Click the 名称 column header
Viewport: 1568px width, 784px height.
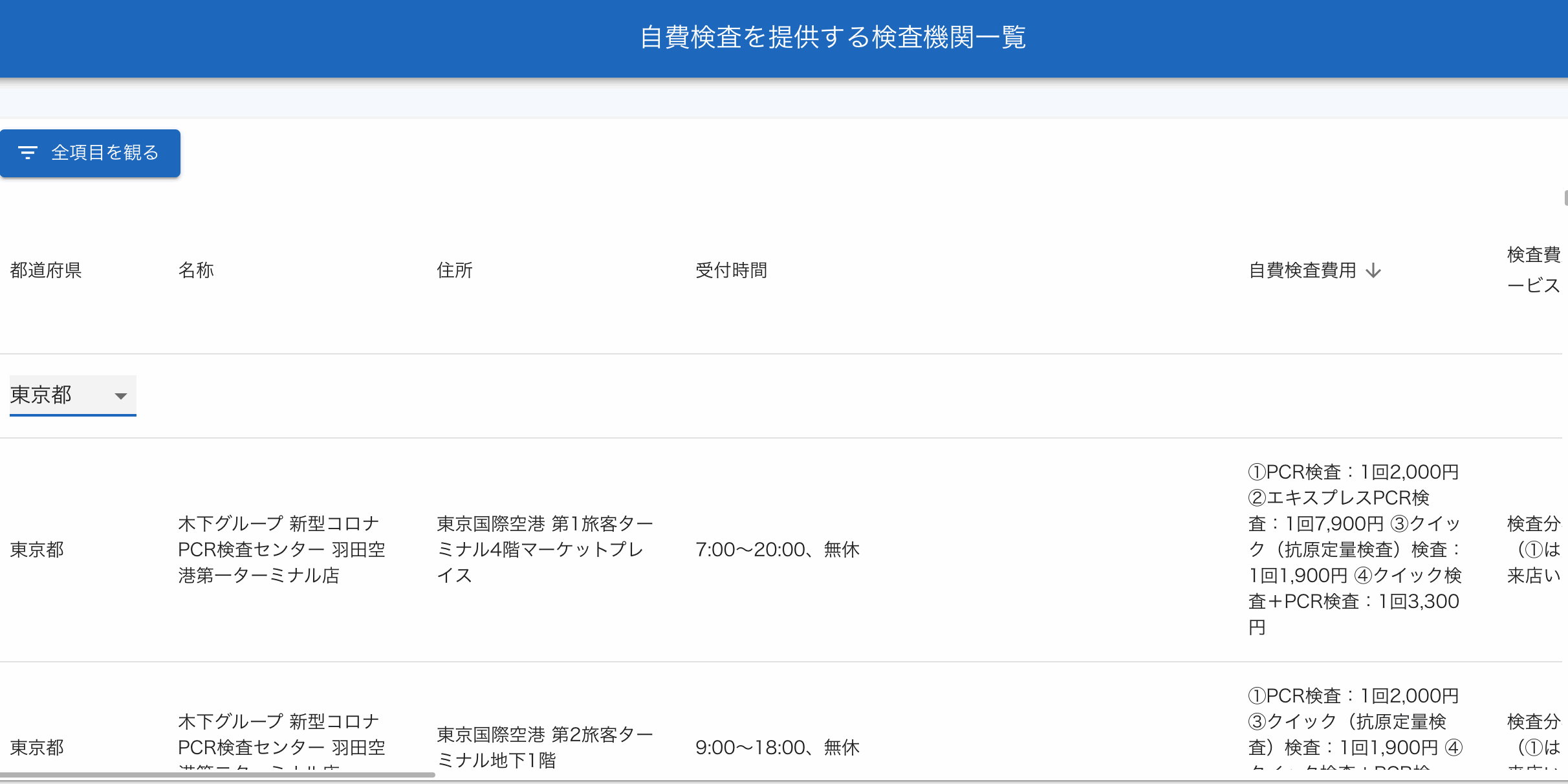196,270
